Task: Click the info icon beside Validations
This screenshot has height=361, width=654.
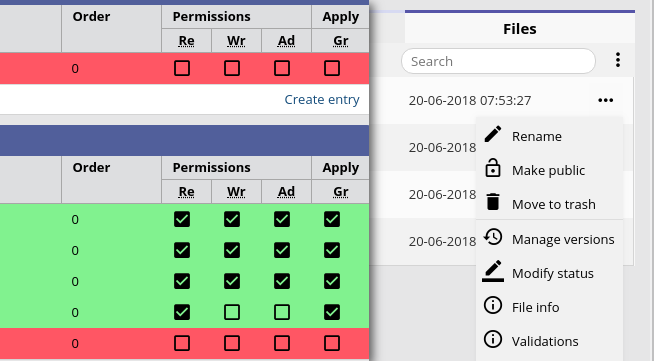Action: coord(493,339)
